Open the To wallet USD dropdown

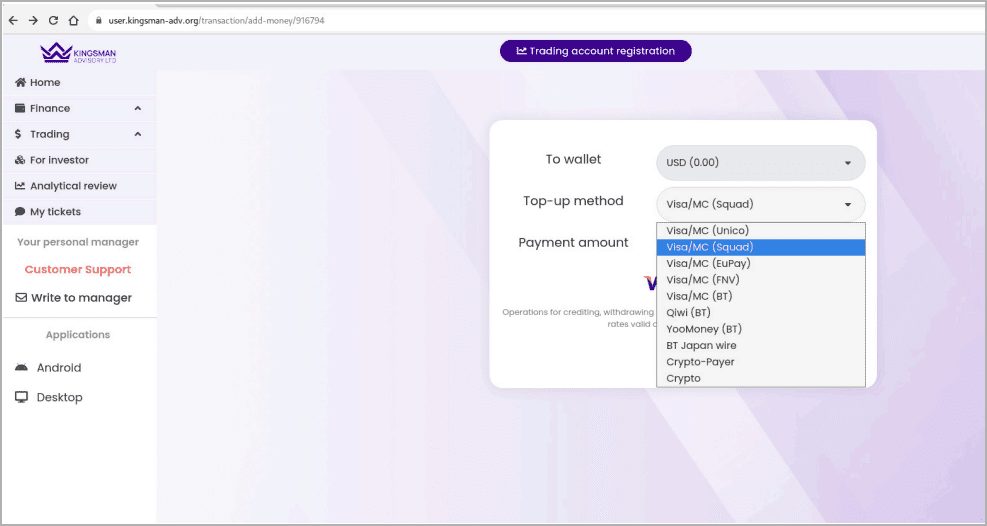(760, 163)
